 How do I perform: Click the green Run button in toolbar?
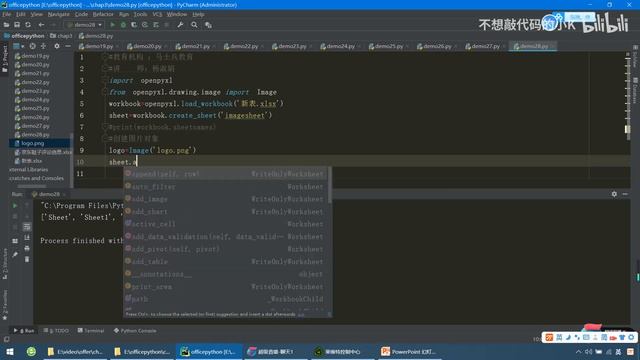[113, 25]
